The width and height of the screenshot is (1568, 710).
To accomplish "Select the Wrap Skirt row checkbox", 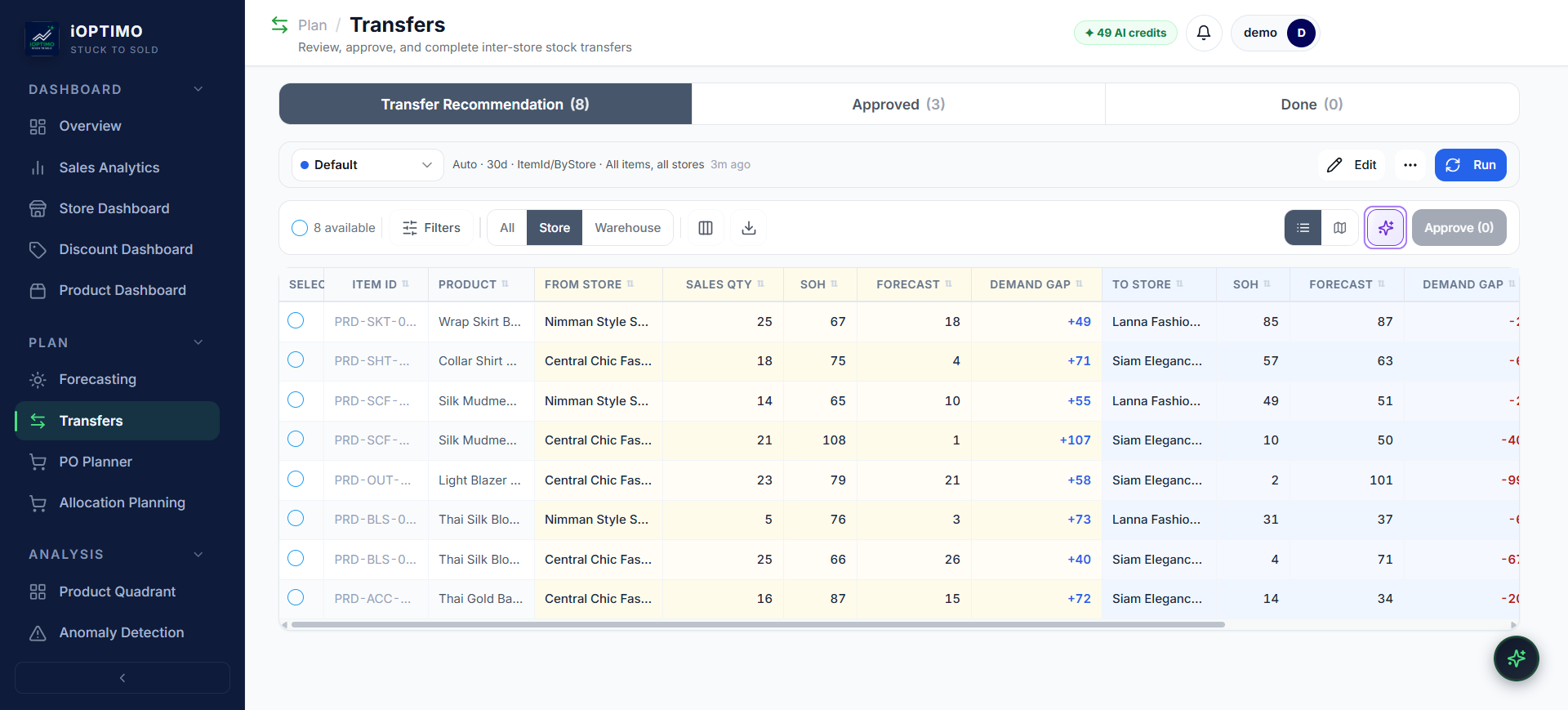I will click(296, 321).
